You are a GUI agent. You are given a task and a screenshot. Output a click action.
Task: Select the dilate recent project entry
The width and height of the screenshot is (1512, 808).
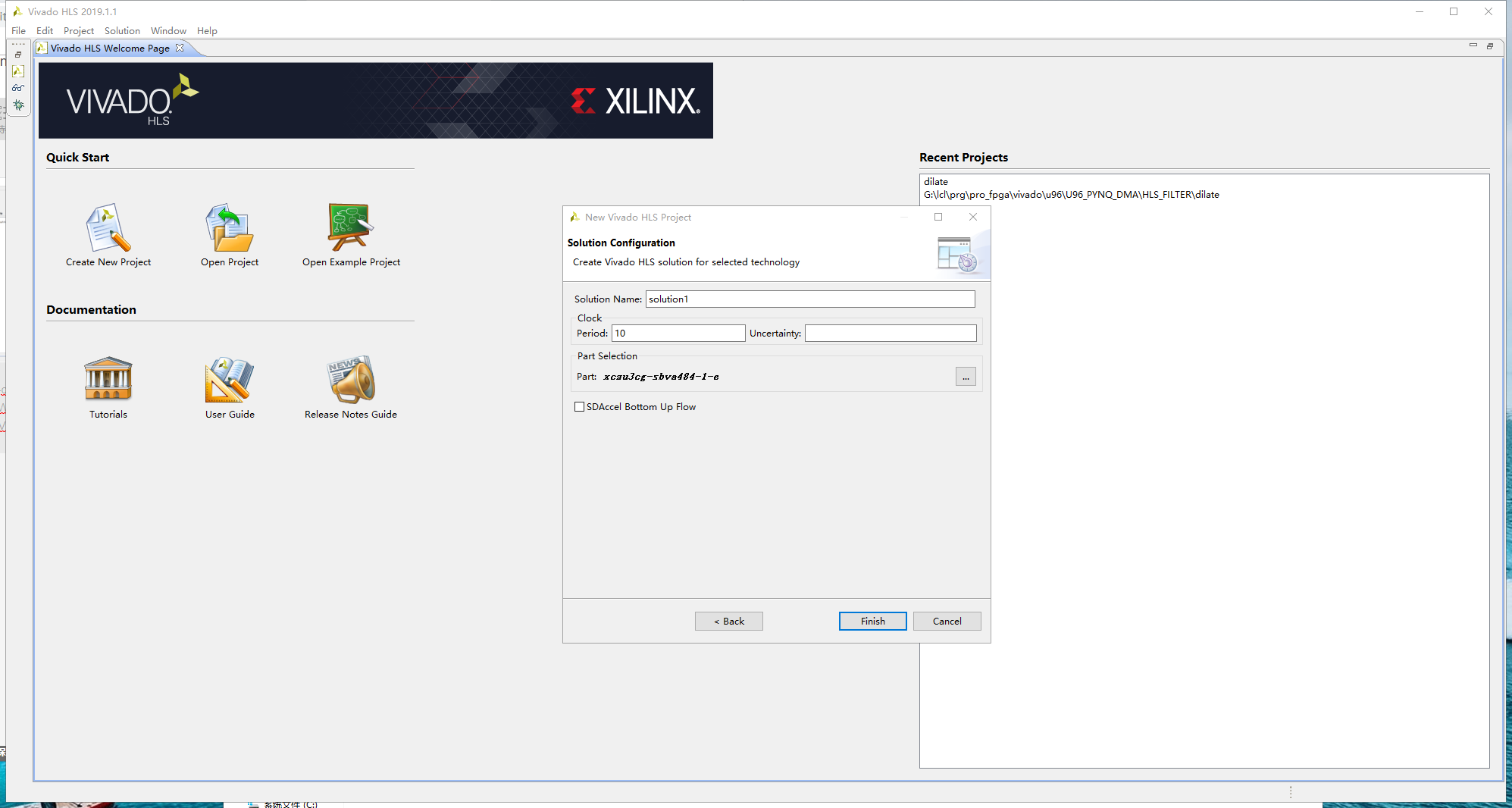point(936,182)
